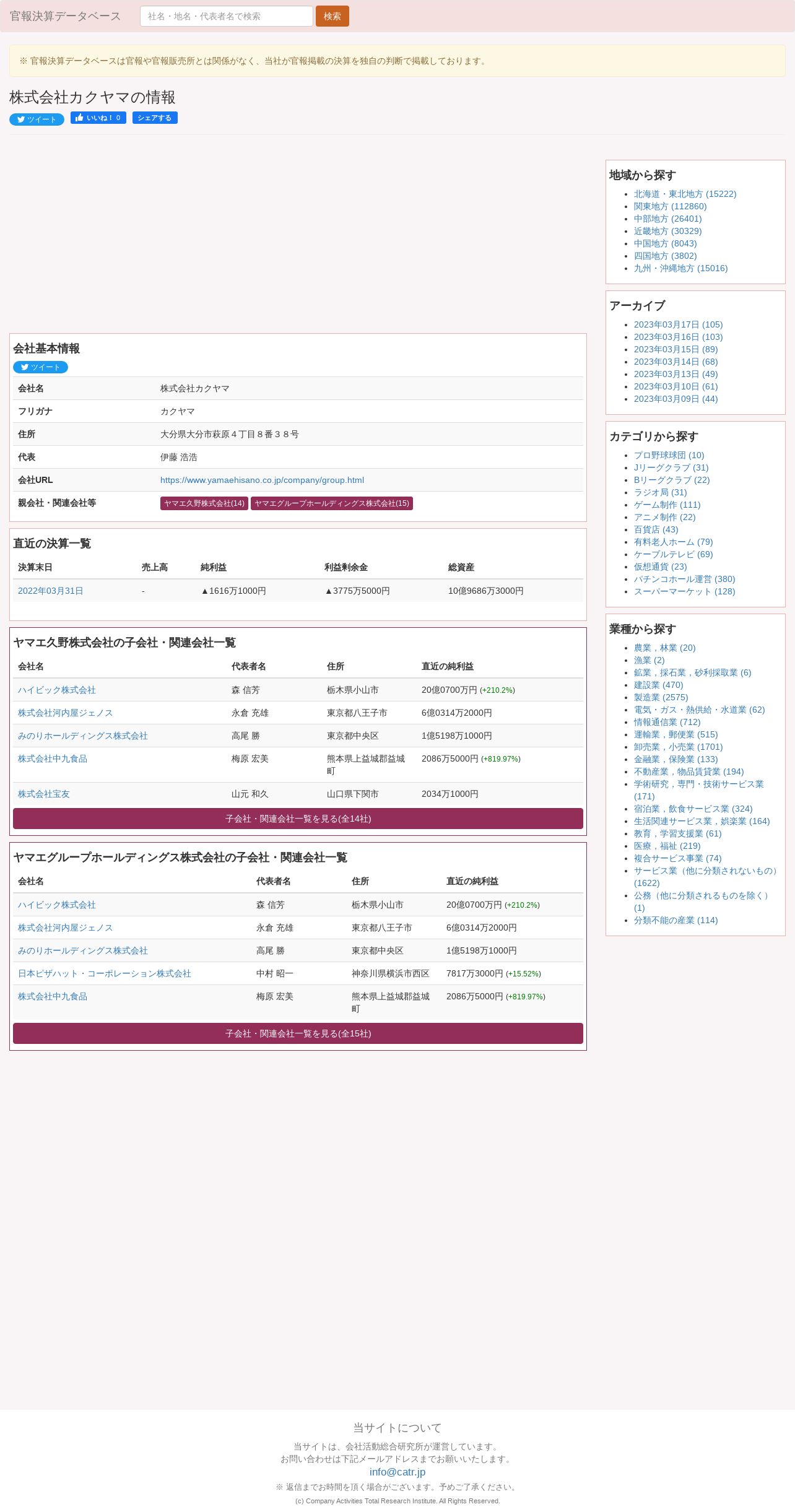Click the Tweet button in company basic info
This screenshot has width=795, height=1512.
click(40, 367)
